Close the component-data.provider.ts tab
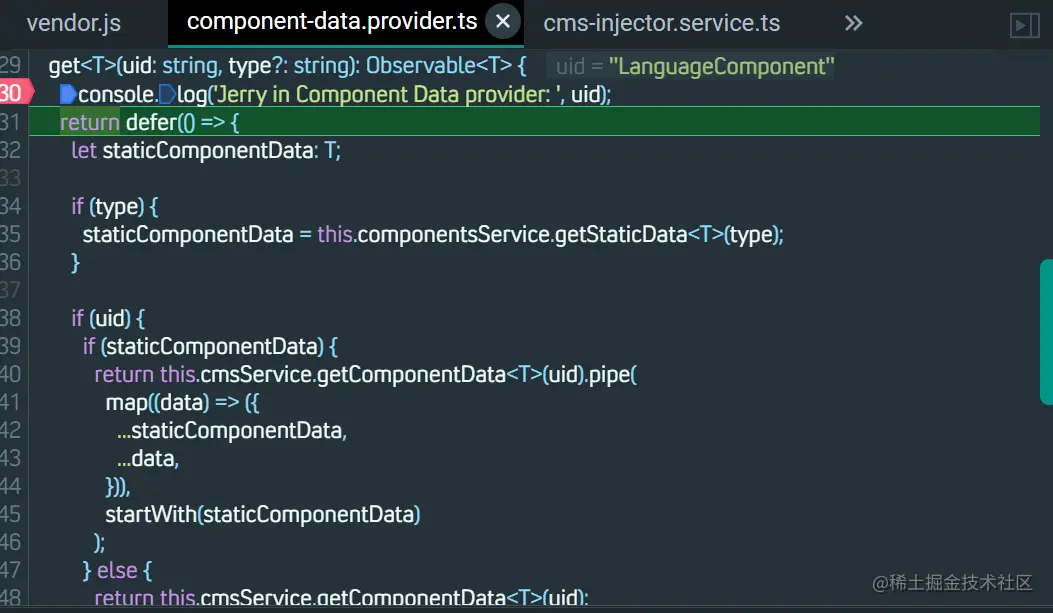 coord(503,22)
